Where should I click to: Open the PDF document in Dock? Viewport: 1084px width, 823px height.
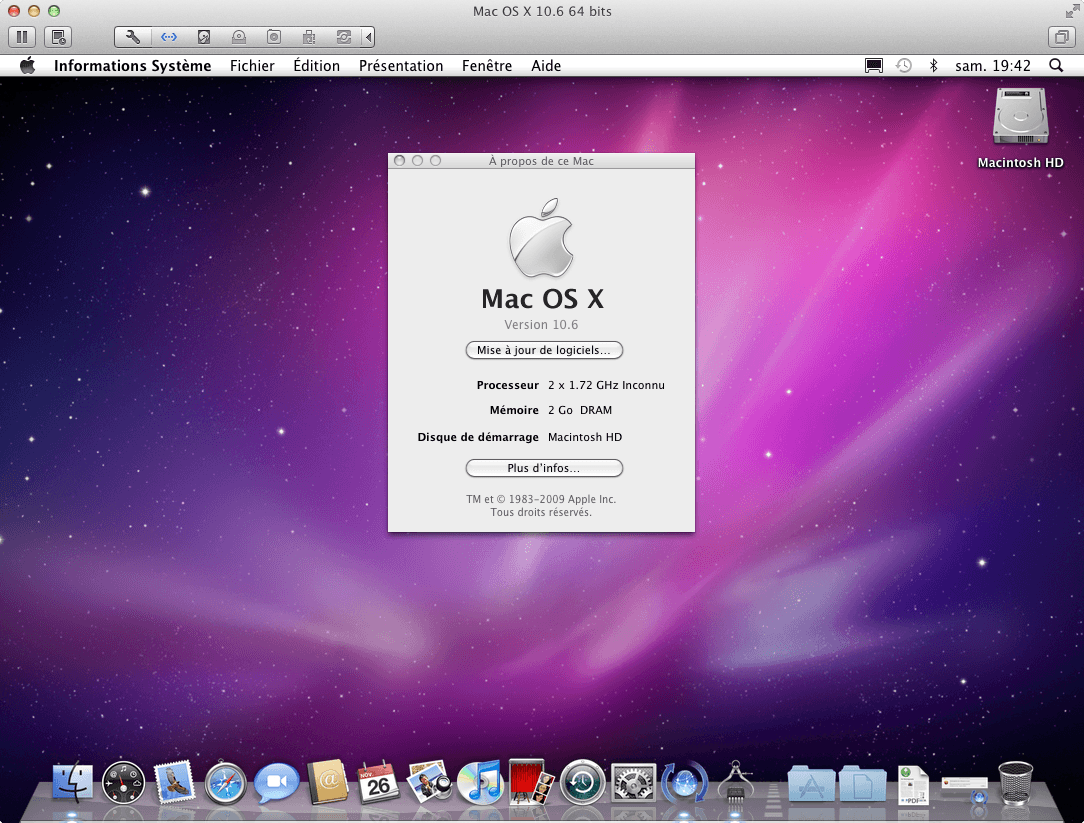point(913,784)
